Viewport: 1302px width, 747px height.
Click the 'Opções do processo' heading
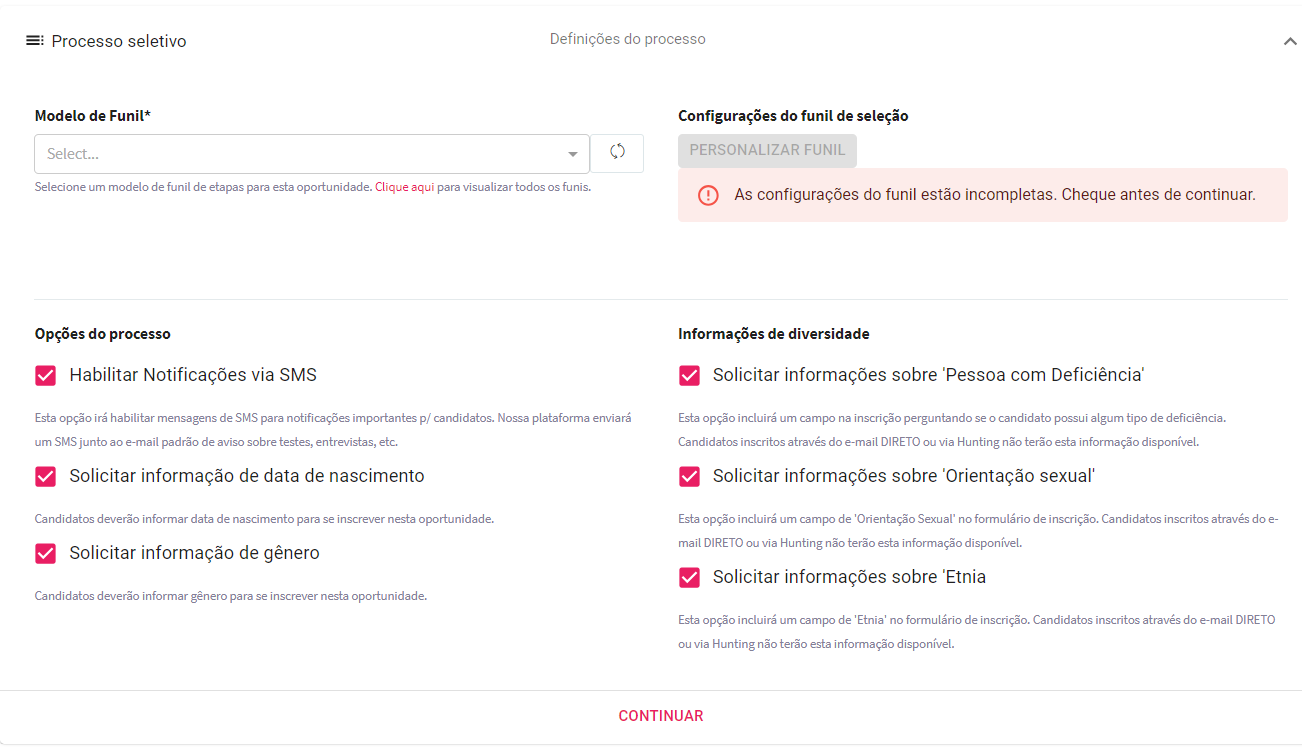point(102,334)
